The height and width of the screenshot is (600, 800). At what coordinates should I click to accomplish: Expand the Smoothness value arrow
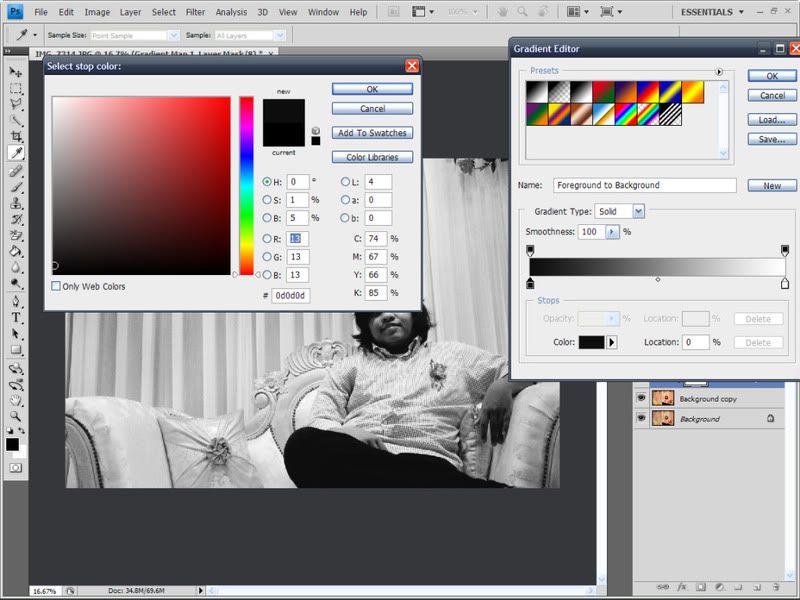pyautogui.click(x=612, y=231)
